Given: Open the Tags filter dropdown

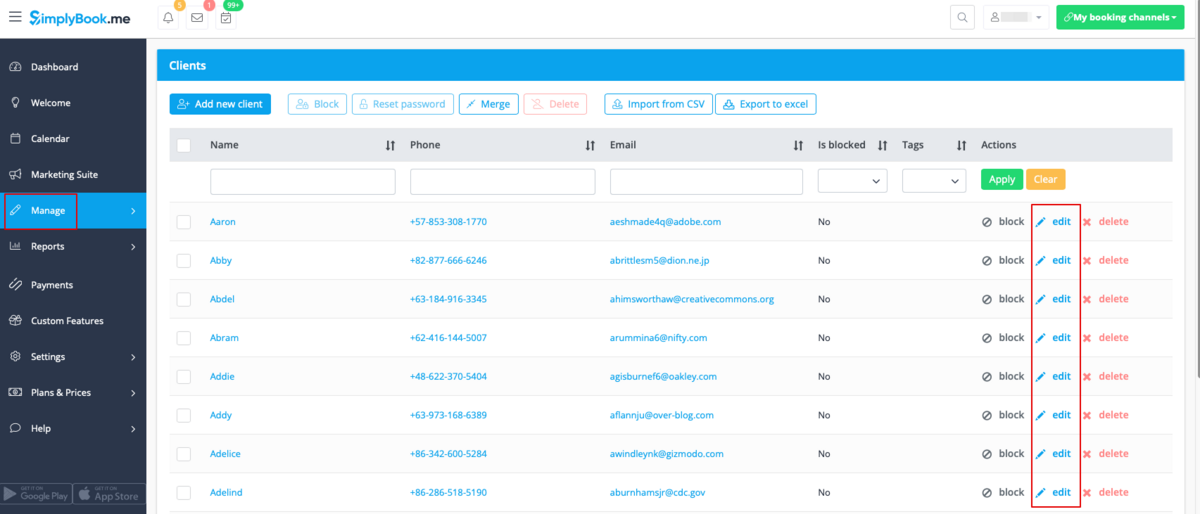Looking at the screenshot, I should pos(934,180).
